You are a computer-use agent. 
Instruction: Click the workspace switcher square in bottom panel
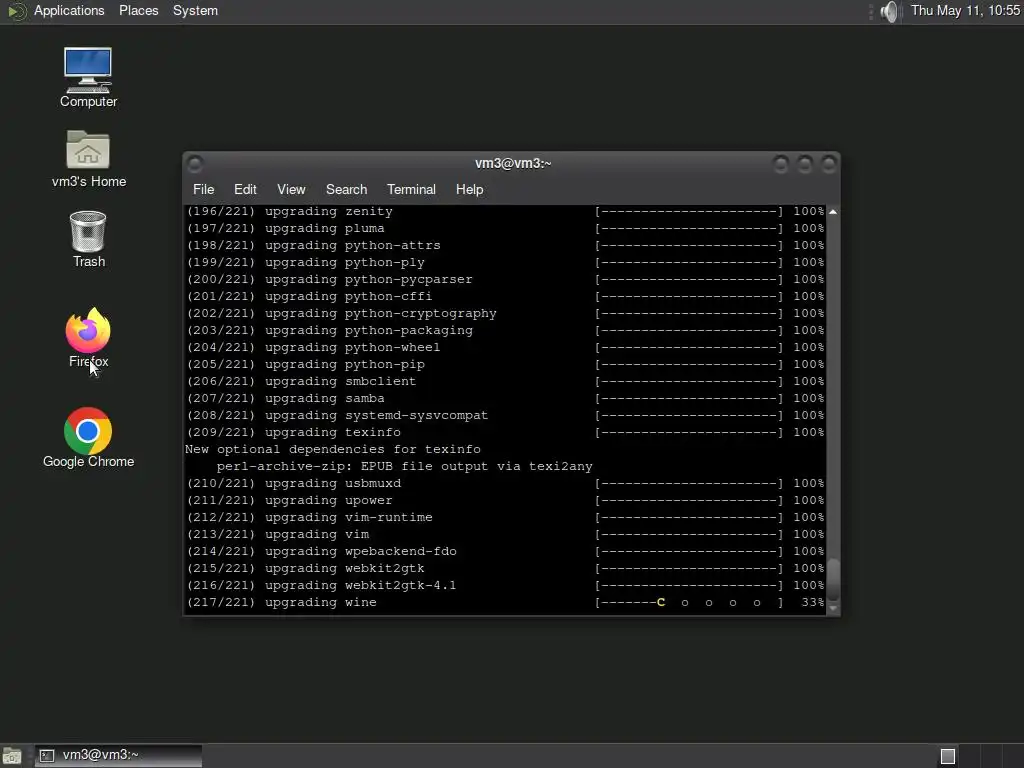coord(948,756)
